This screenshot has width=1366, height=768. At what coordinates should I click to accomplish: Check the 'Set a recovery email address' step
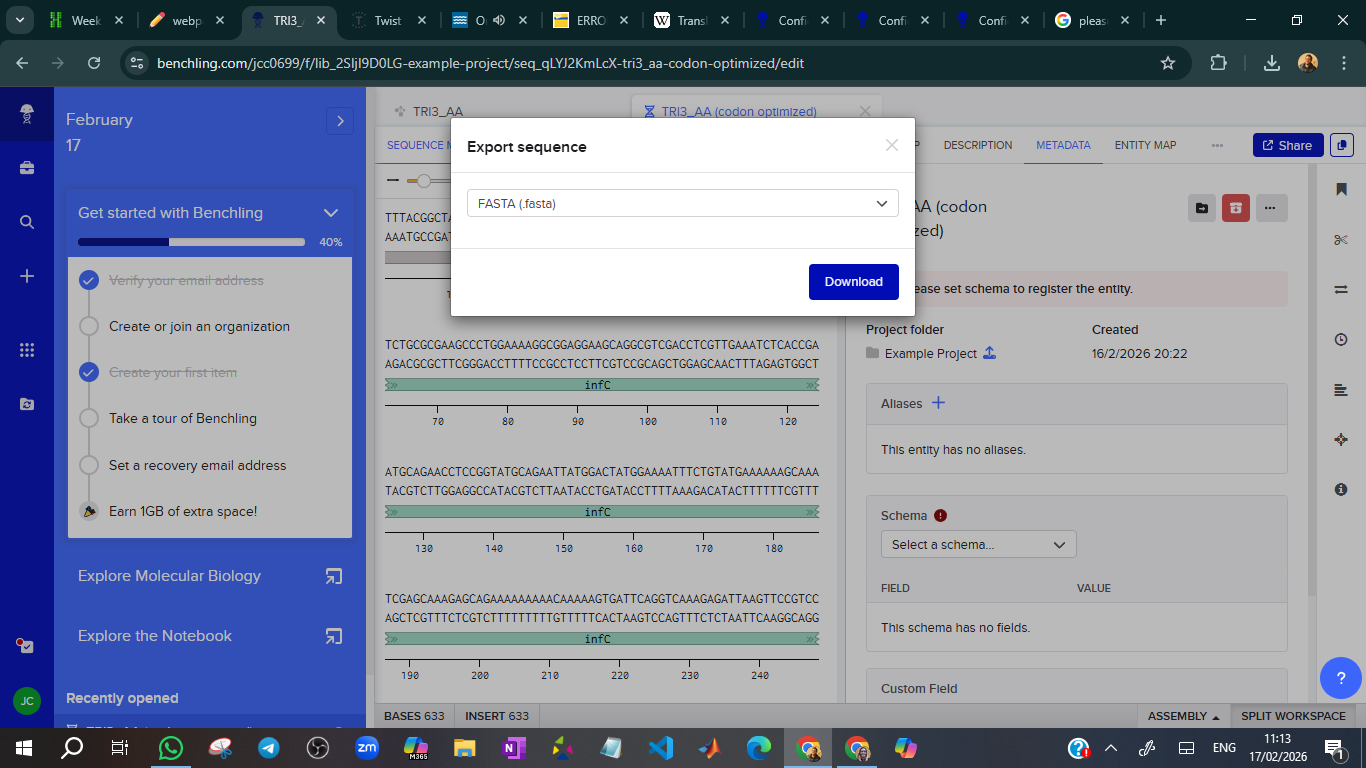click(89, 465)
